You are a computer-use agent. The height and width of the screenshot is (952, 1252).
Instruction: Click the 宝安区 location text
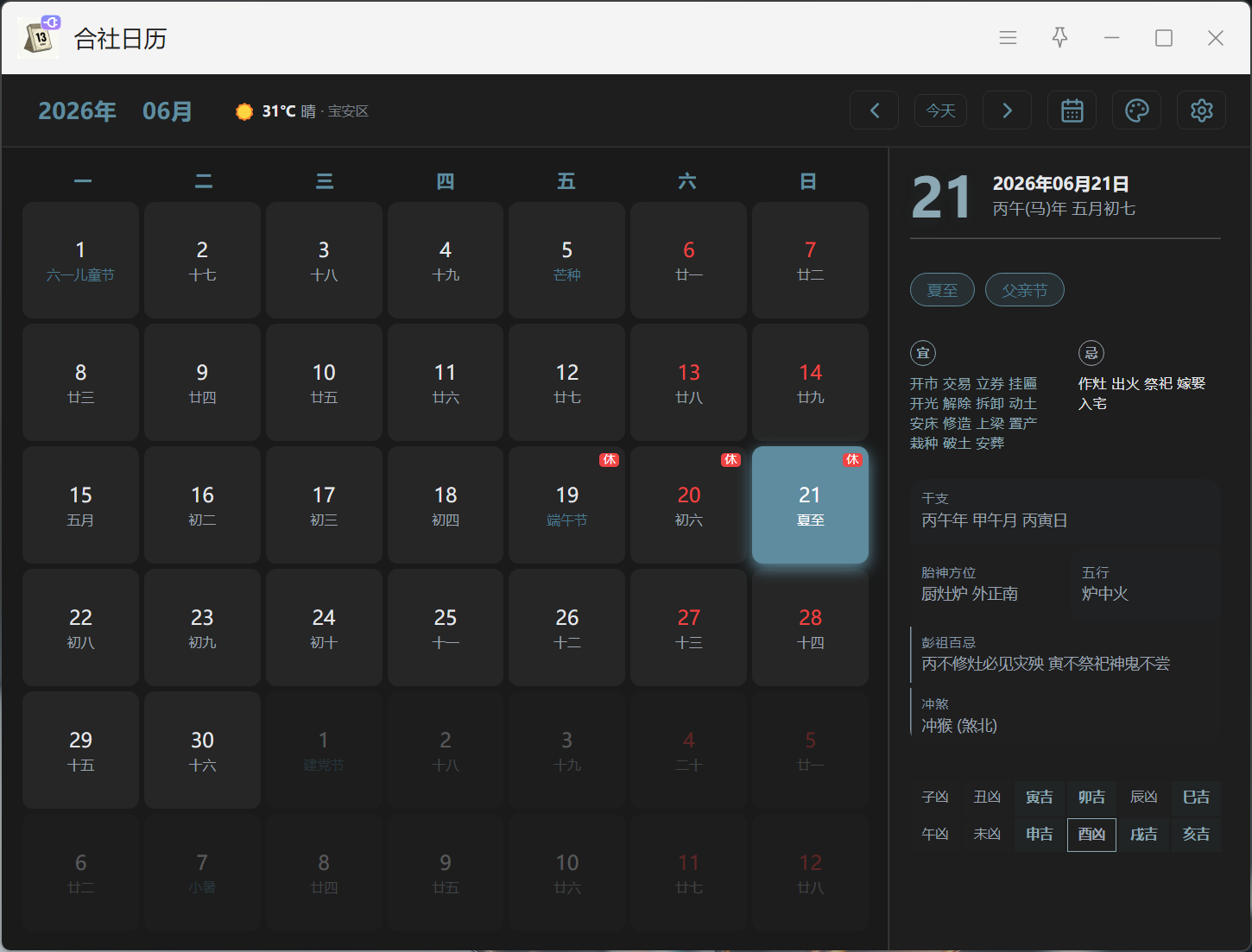click(x=348, y=111)
